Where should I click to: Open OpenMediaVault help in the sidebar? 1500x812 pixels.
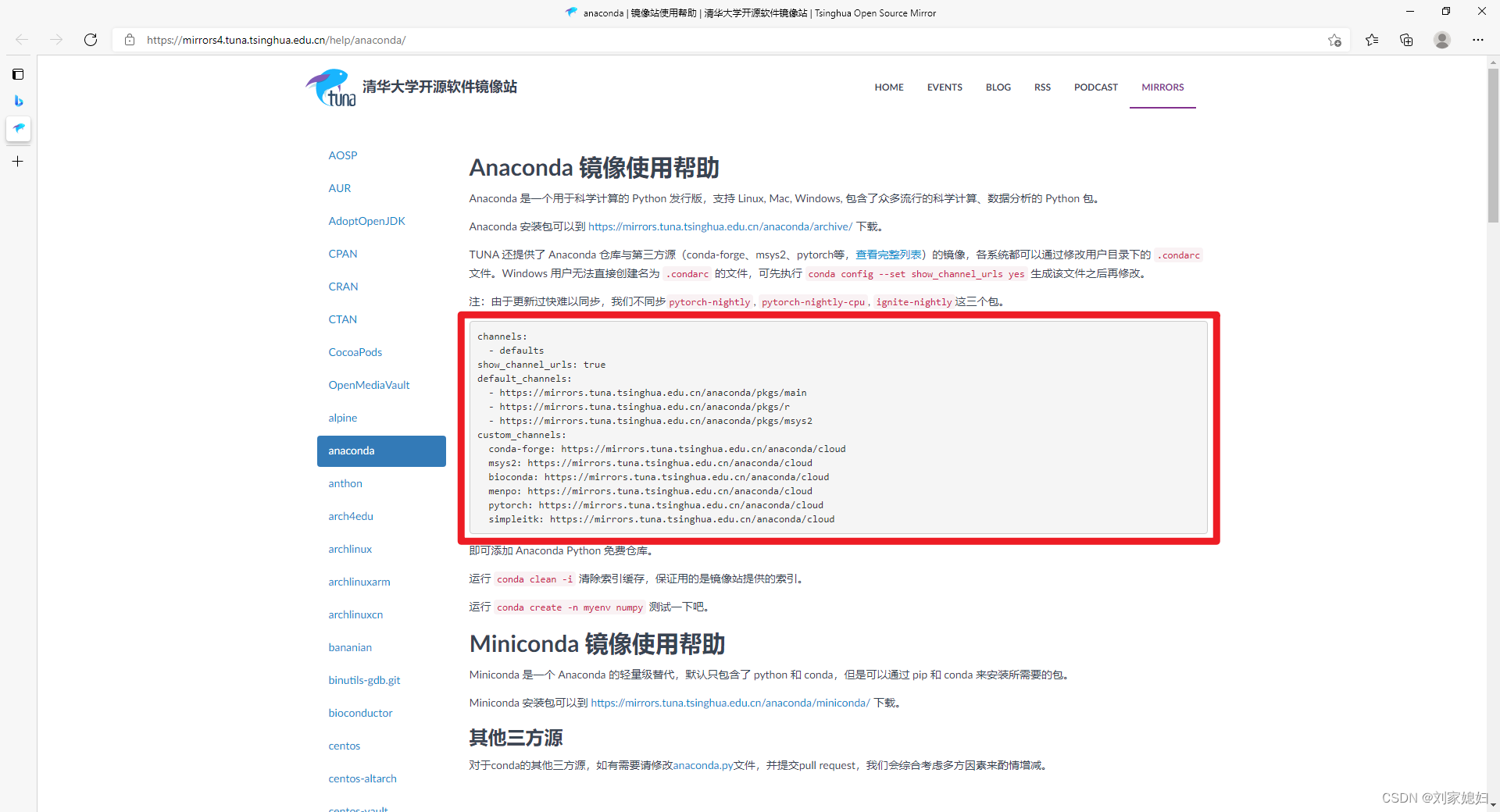[369, 385]
